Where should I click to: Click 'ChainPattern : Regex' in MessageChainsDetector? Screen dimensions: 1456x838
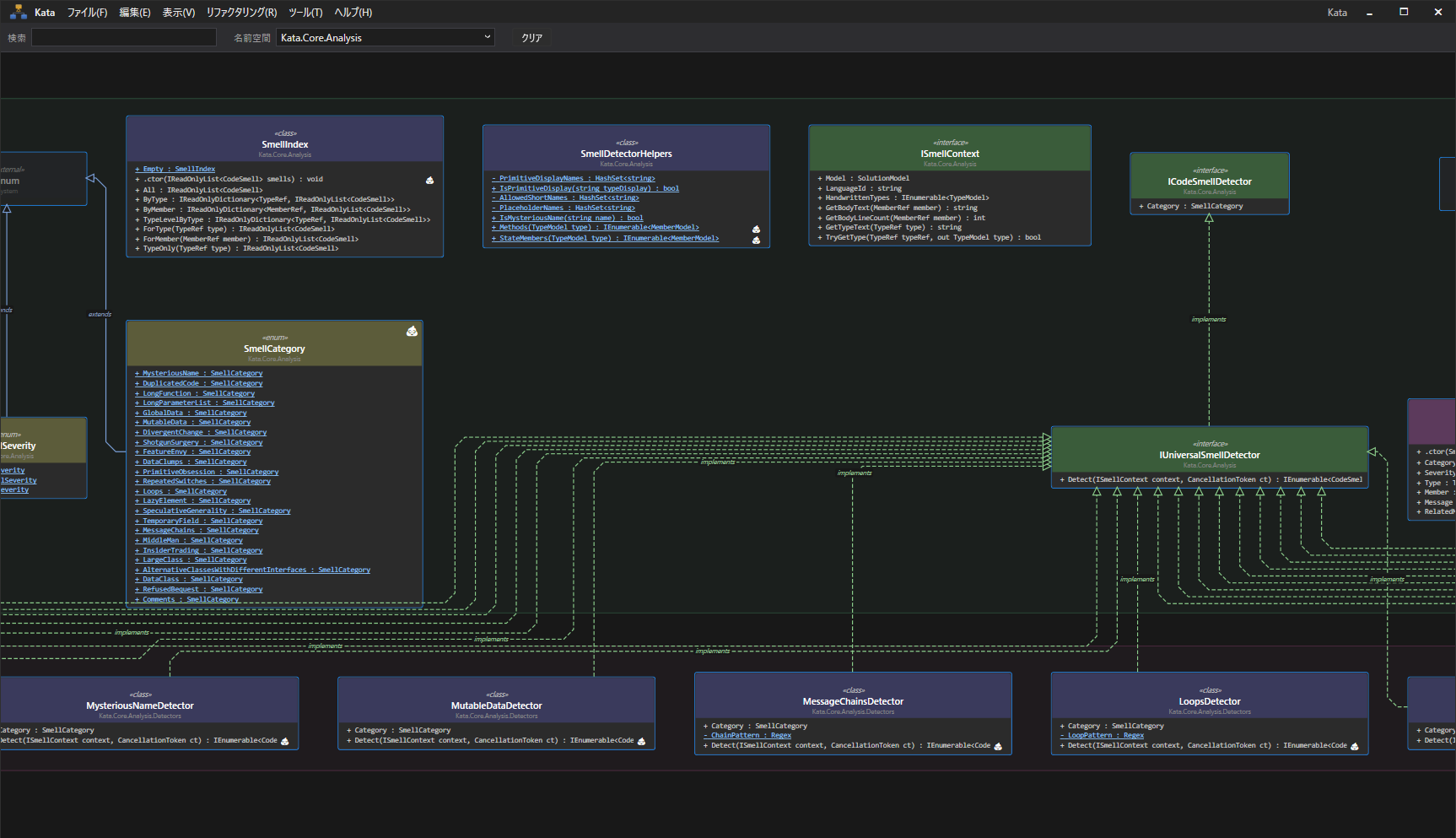click(747, 735)
